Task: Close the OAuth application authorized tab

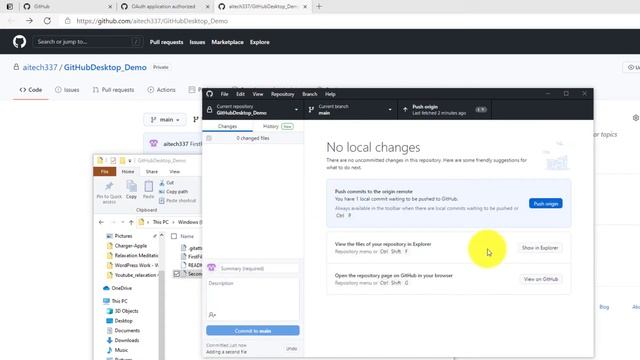Action: point(207,7)
